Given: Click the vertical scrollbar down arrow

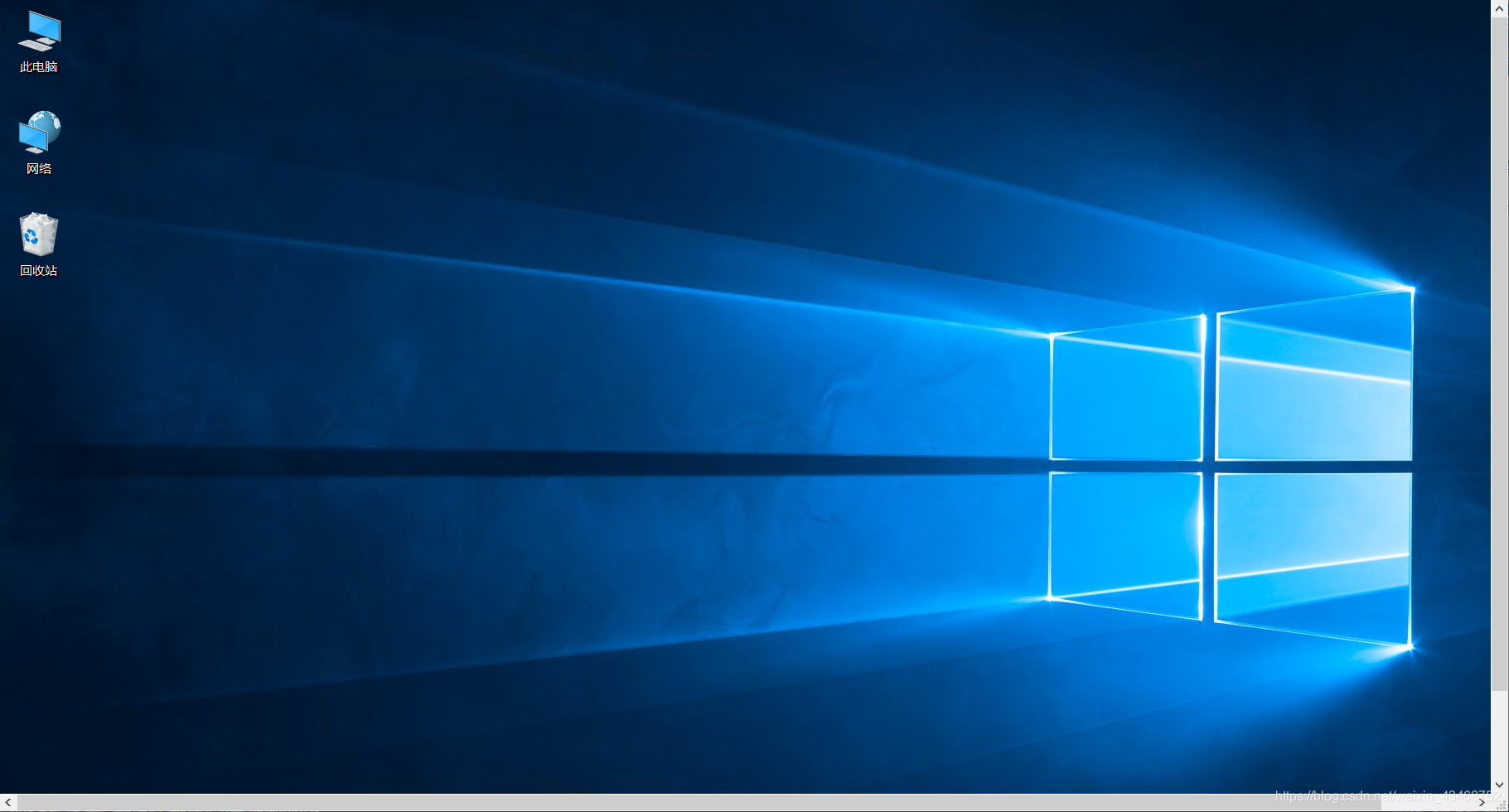Looking at the screenshot, I should click(1500, 785).
